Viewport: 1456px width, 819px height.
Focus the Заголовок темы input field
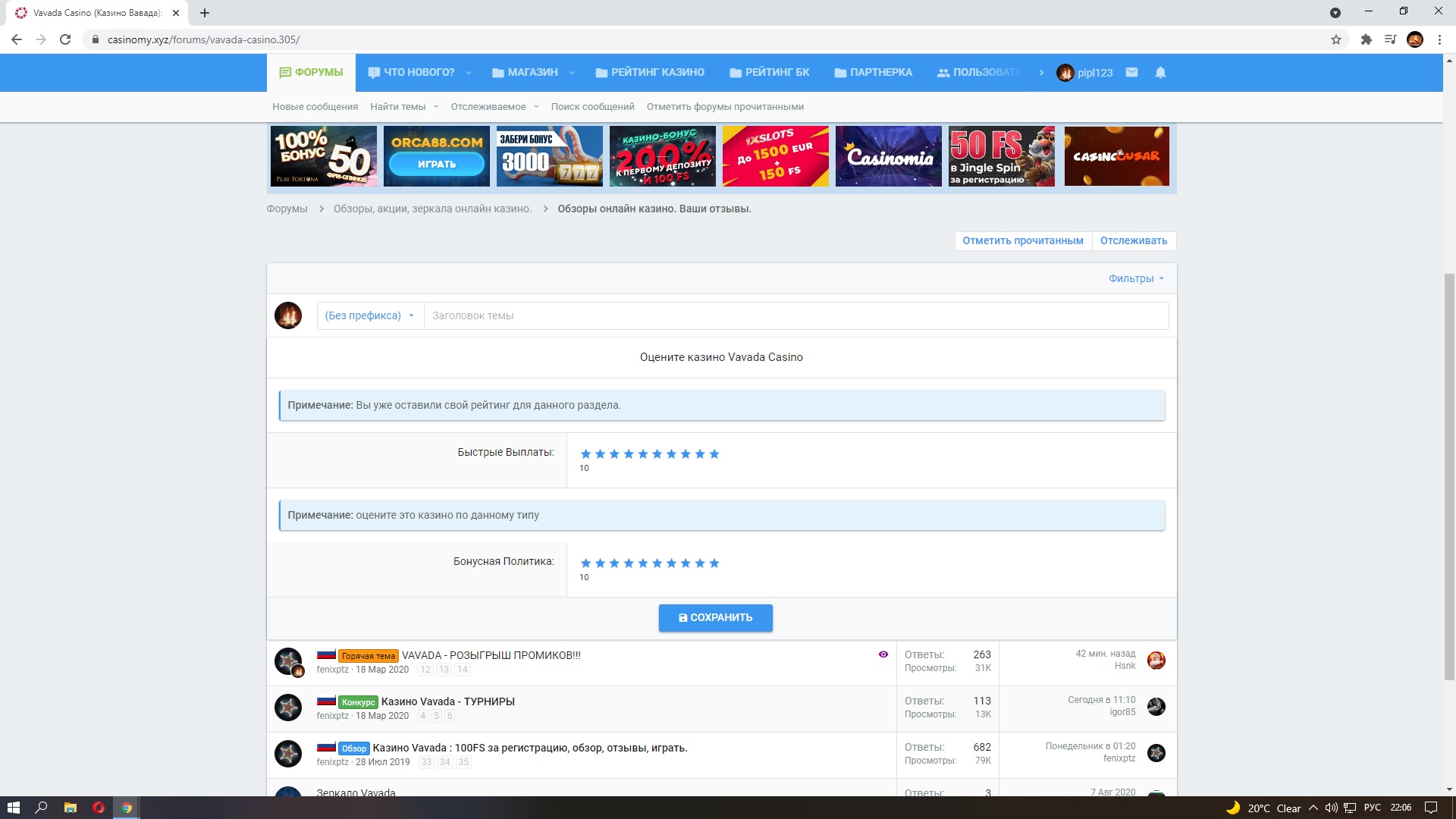click(796, 315)
